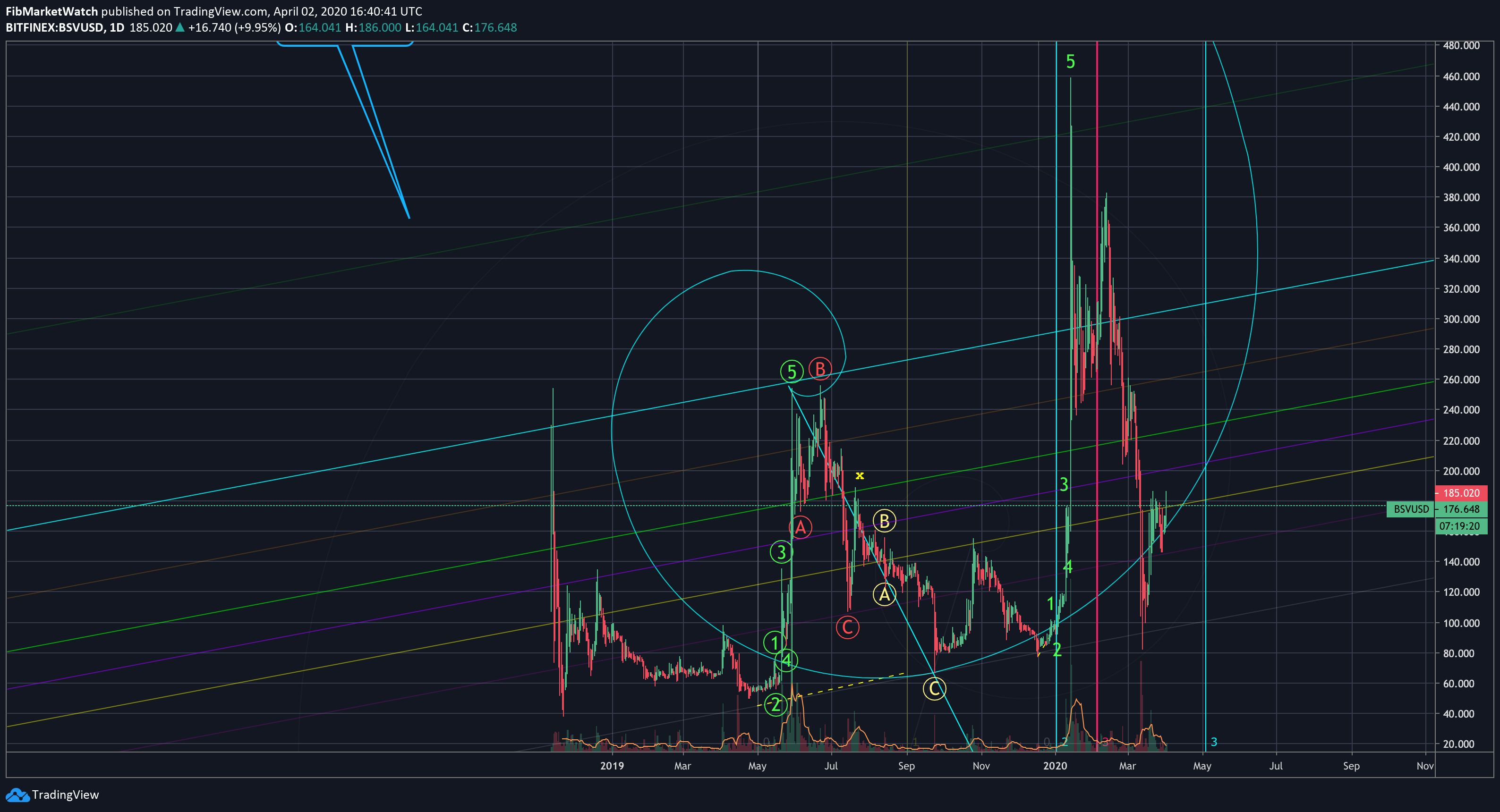The height and width of the screenshot is (812, 1500).
Task: Select the red circled A wave label
Action: (800, 527)
